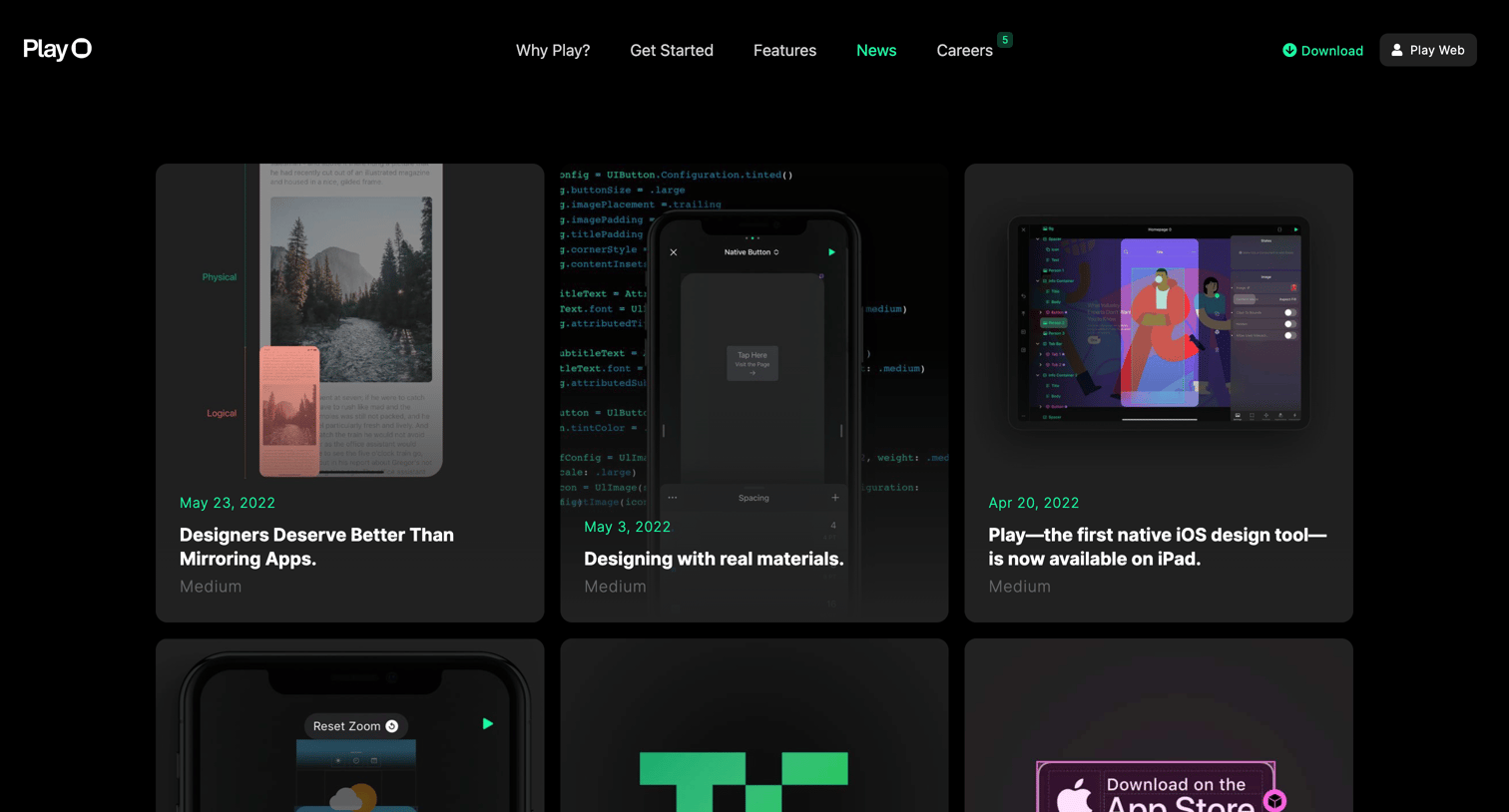Click Medium label under iPad article
The width and height of the screenshot is (1509, 812).
coord(1019,587)
